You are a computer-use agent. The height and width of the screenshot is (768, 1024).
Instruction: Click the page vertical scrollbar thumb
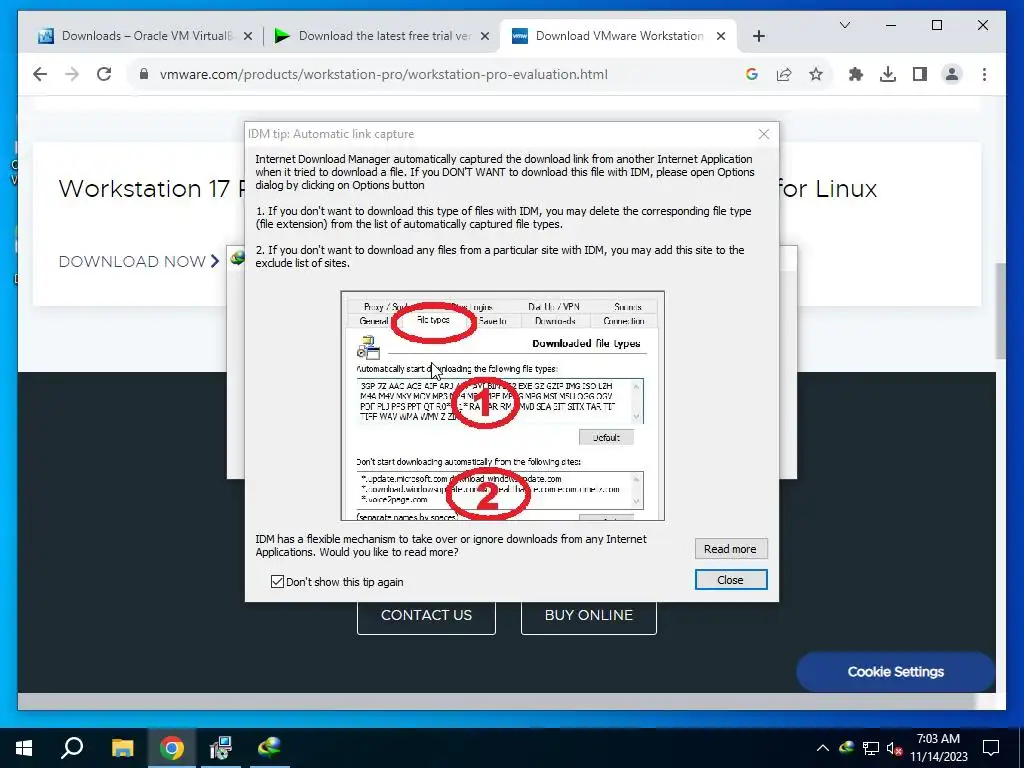point(1000,311)
